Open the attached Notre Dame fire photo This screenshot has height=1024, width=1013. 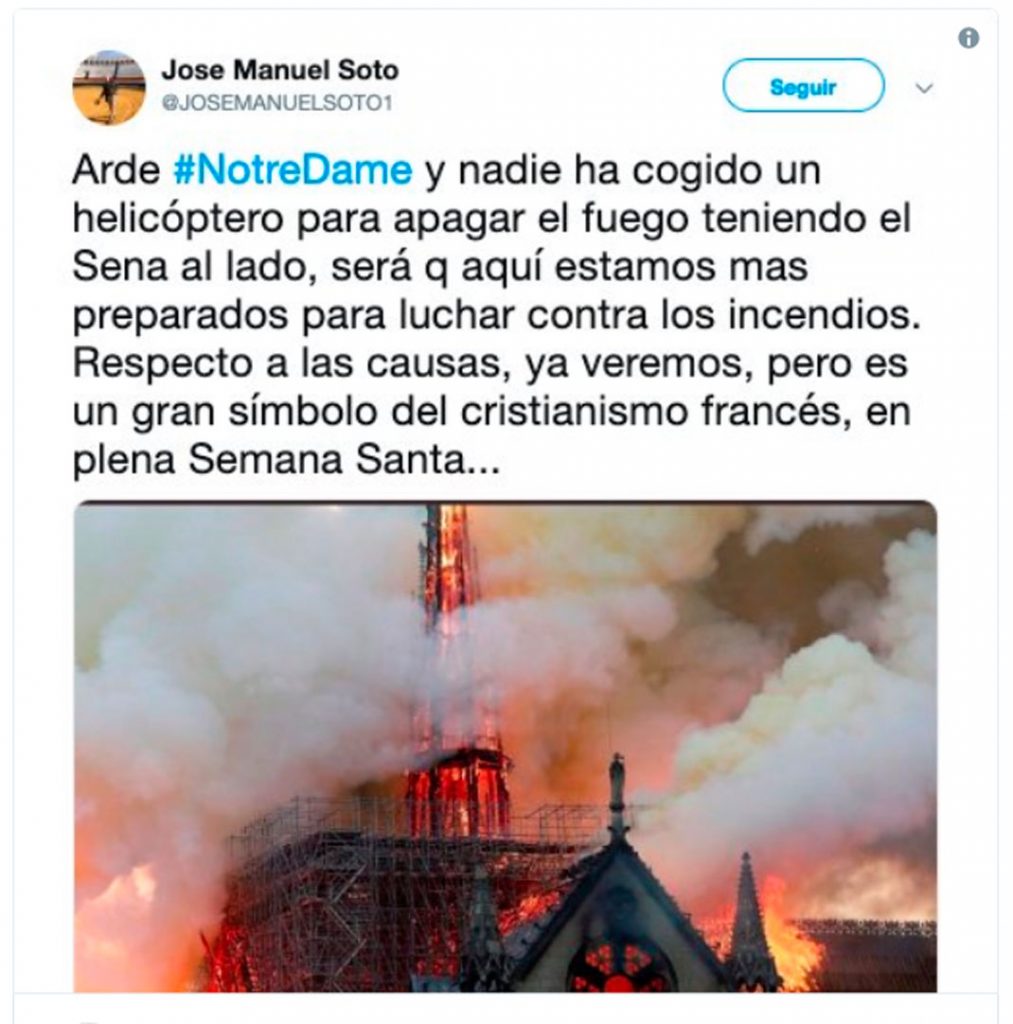505,746
